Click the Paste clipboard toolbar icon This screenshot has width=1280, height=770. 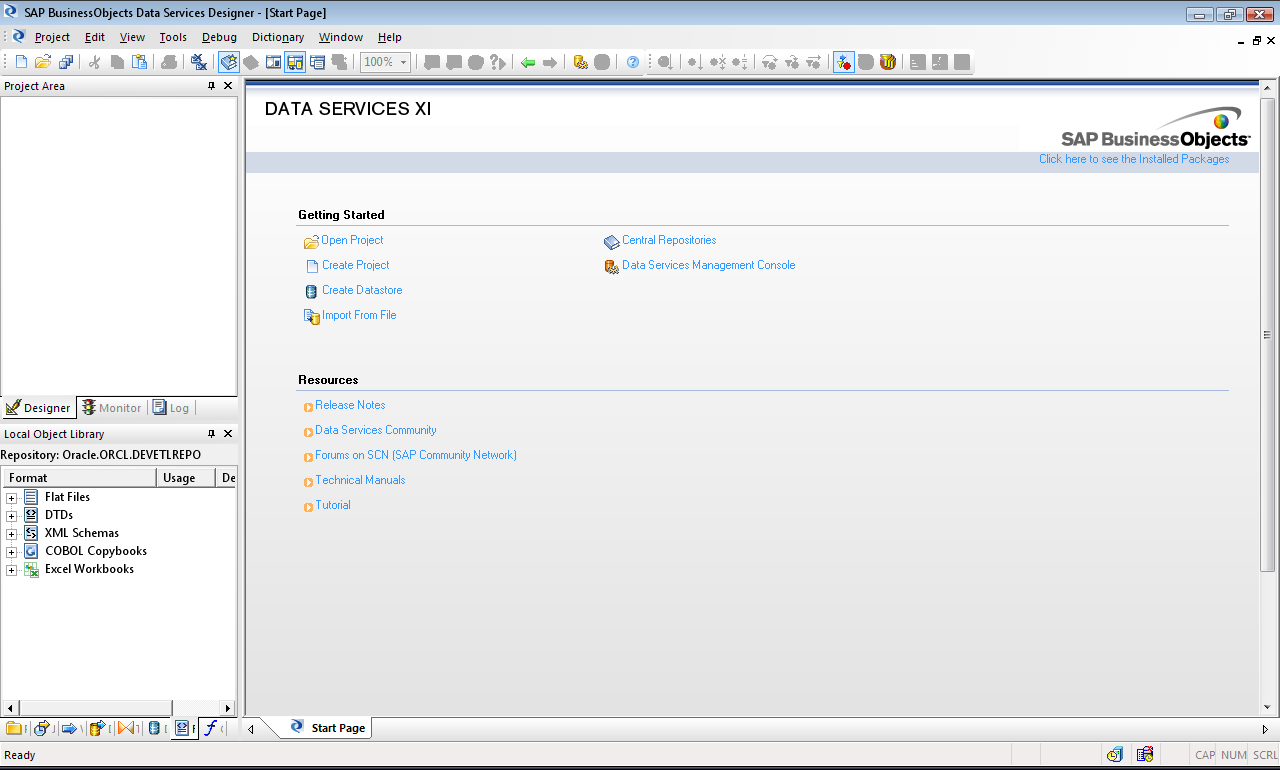point(140,62)
